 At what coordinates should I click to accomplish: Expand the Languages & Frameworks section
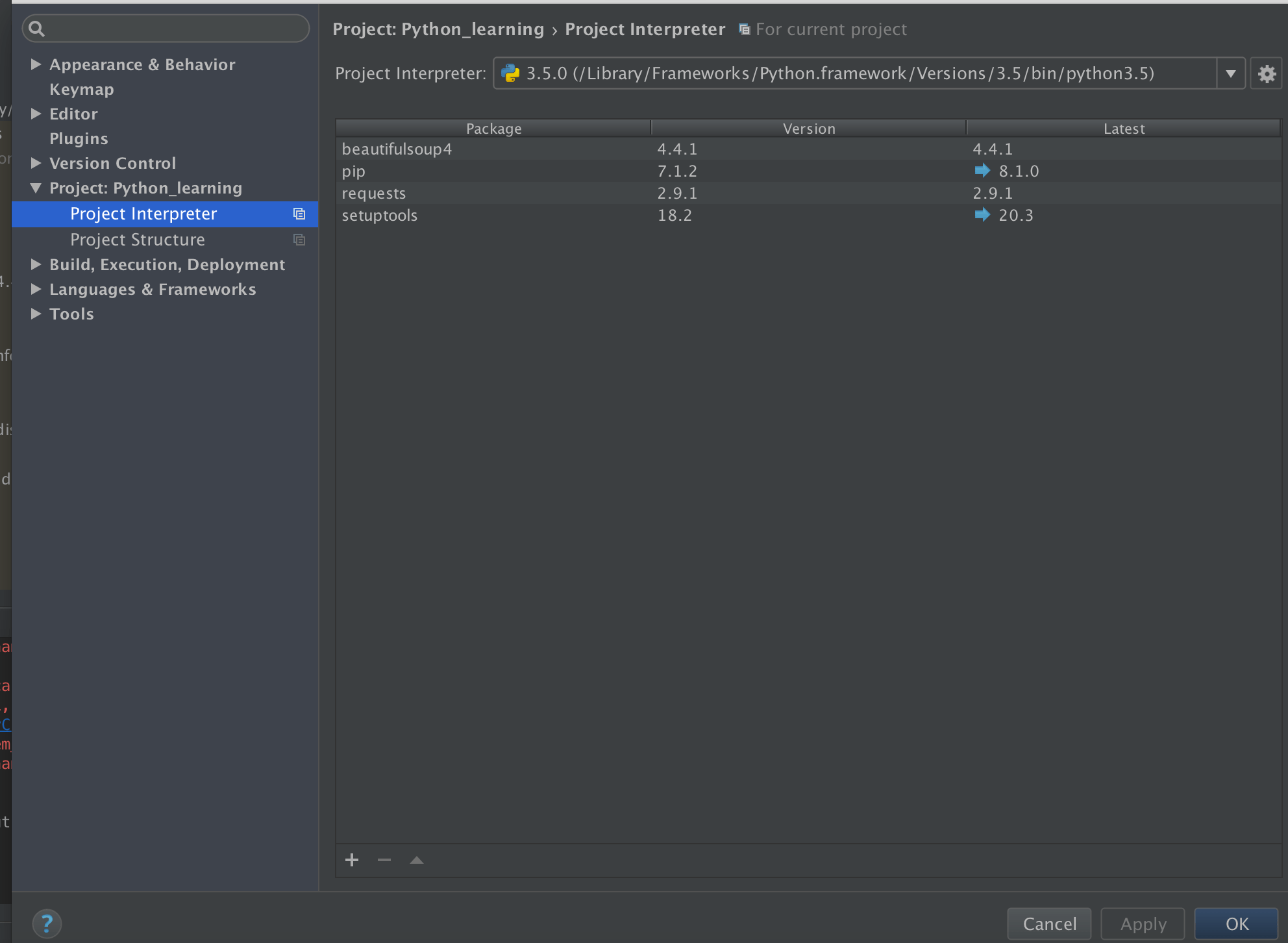[x=36, y=289]
